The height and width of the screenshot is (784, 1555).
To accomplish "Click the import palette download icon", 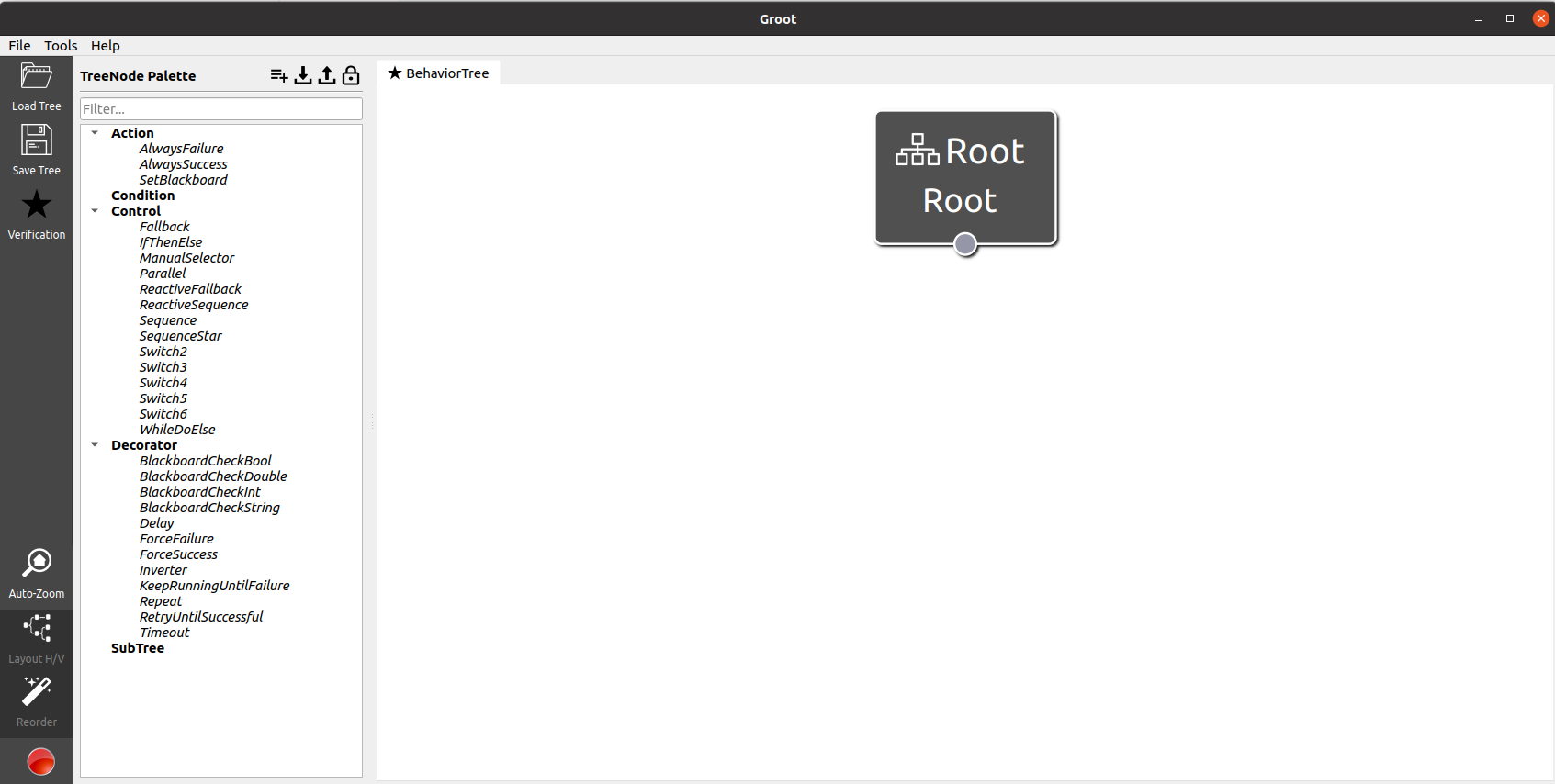I will pos(303,75).
